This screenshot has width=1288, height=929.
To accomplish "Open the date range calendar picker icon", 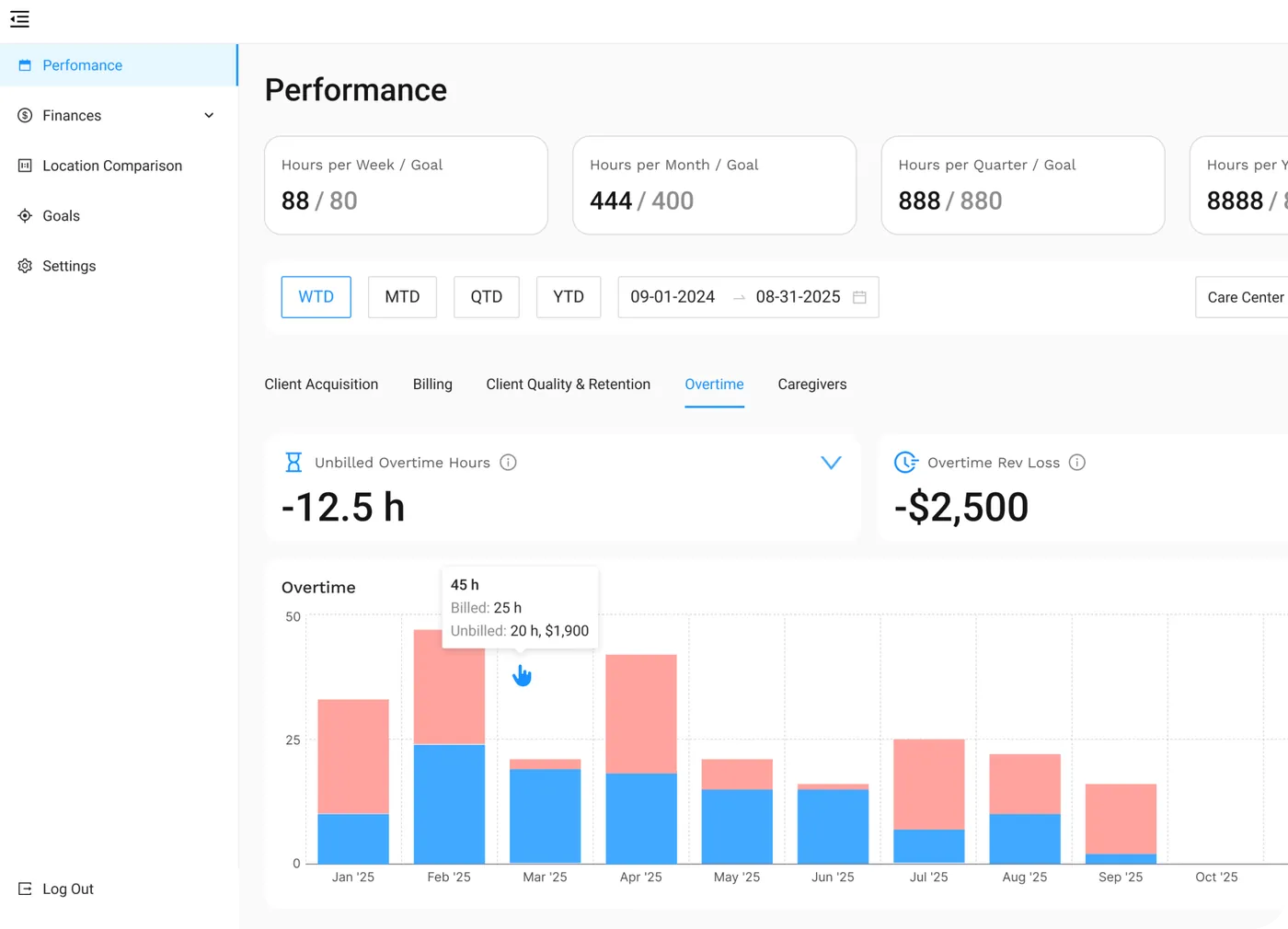I will tap(859, 297).
